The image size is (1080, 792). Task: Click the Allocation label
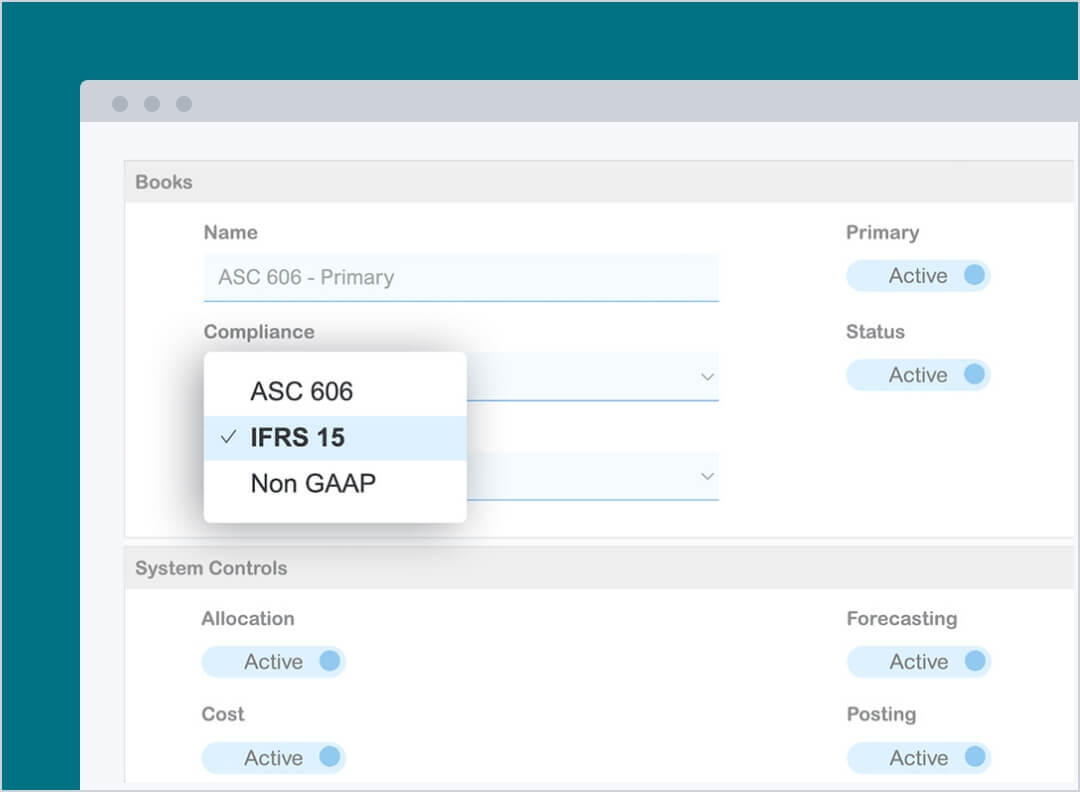[248, 618]
